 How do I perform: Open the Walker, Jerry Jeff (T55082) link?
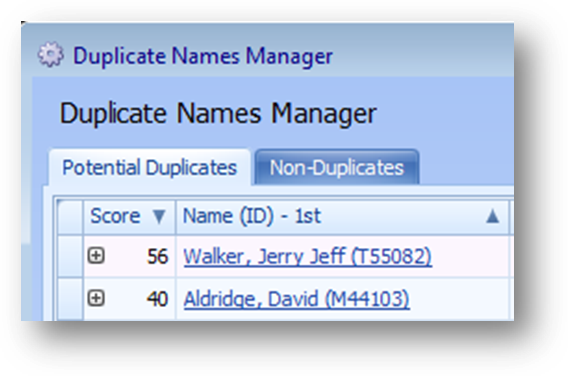pos(308,256)
